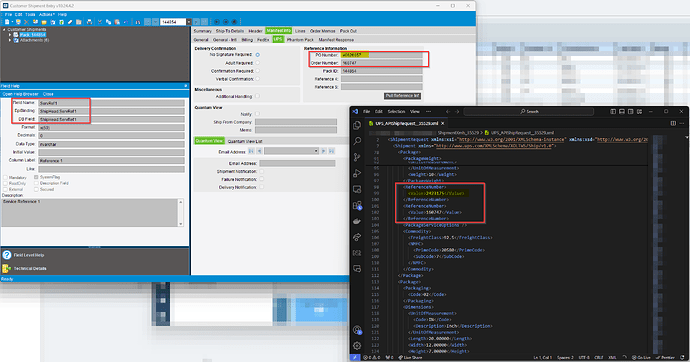Enable the Additional Handling checkbox
The height and width of the screenshot is (362, 690).
coord(257,96)
